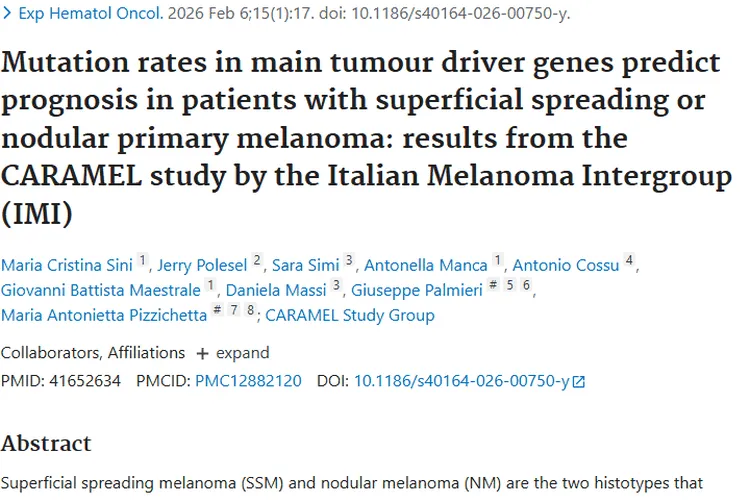Viewport: 750px width, 500px height.
Task: Click affiliation superscript 3 after Sara Simi
Action: point(349,261)
